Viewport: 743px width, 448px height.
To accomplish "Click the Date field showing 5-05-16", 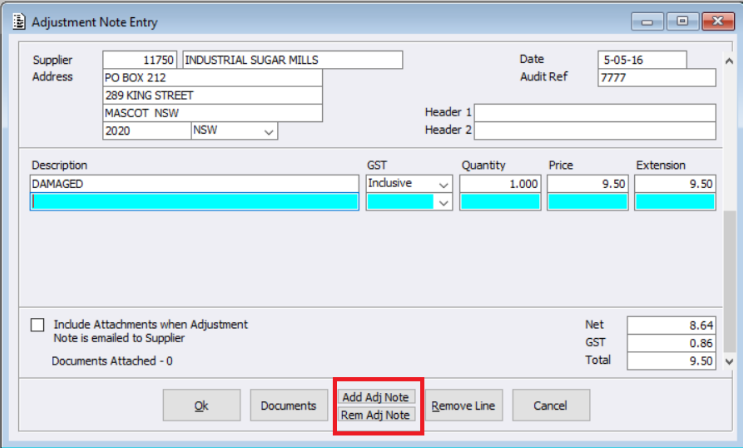I will 641,60.
